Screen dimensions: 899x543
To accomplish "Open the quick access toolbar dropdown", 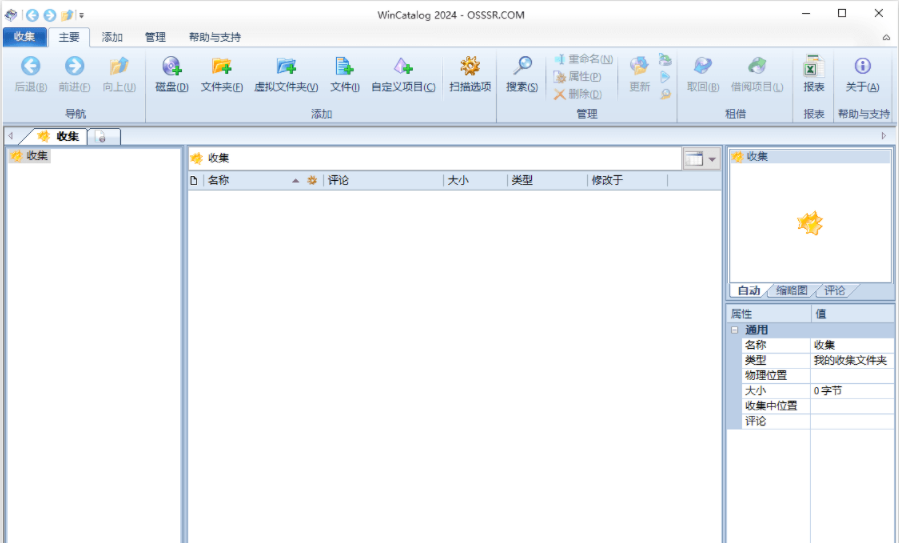I will click(x=82, y=15).
